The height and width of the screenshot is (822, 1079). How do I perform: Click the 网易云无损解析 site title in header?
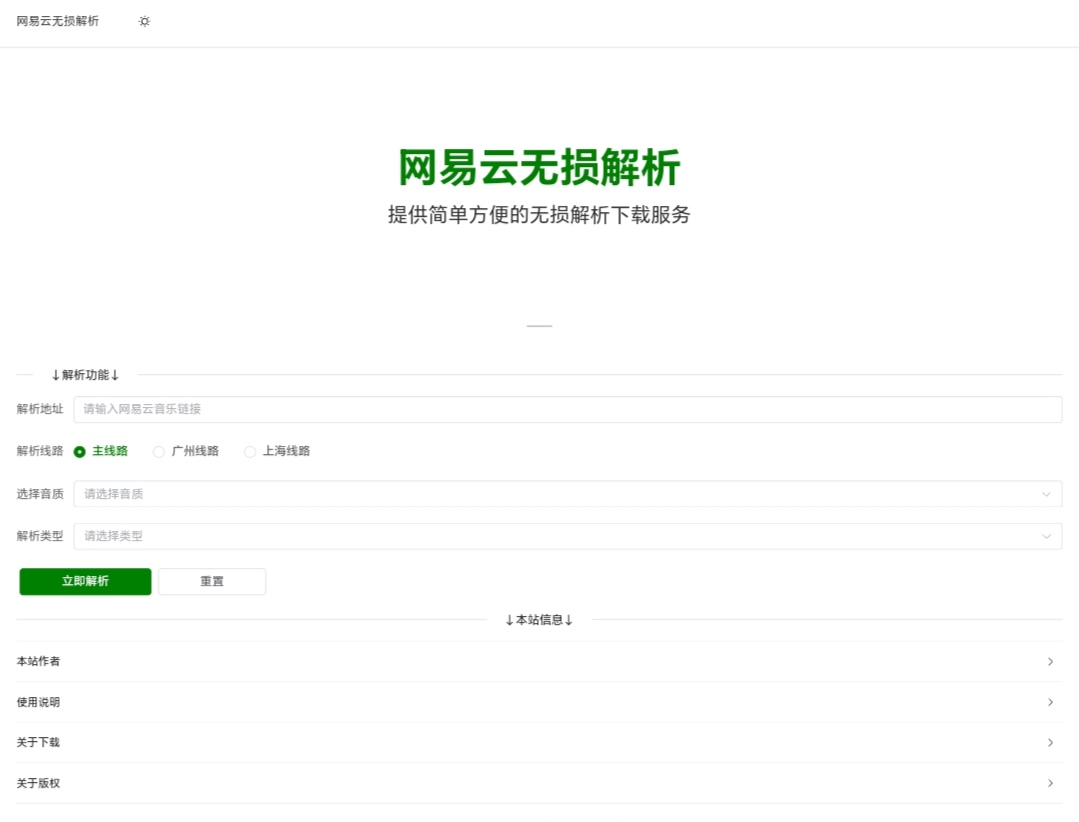(58, 21)
